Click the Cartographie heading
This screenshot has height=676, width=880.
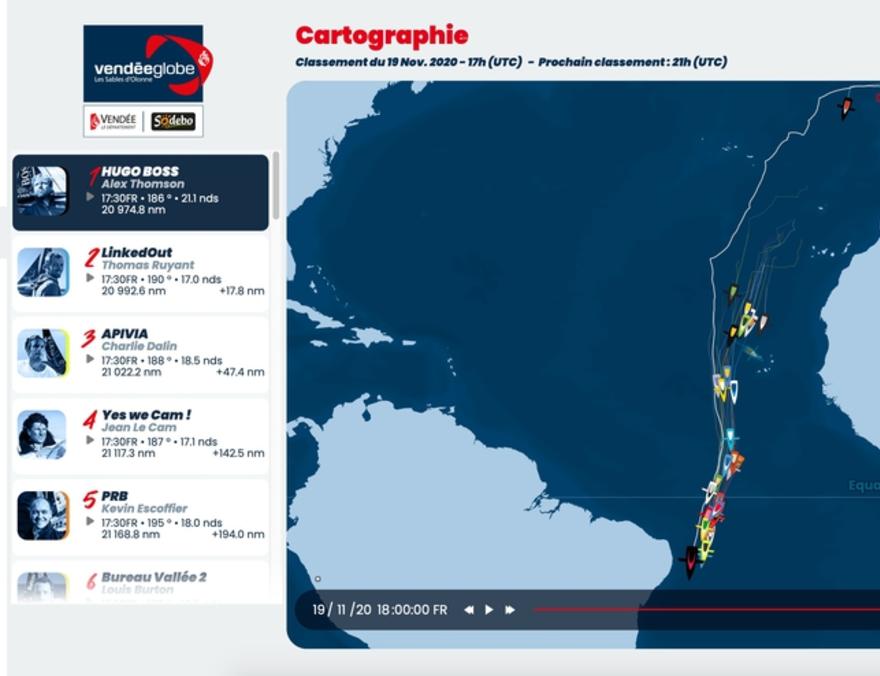pyautogui.click(x=382, y=35)
